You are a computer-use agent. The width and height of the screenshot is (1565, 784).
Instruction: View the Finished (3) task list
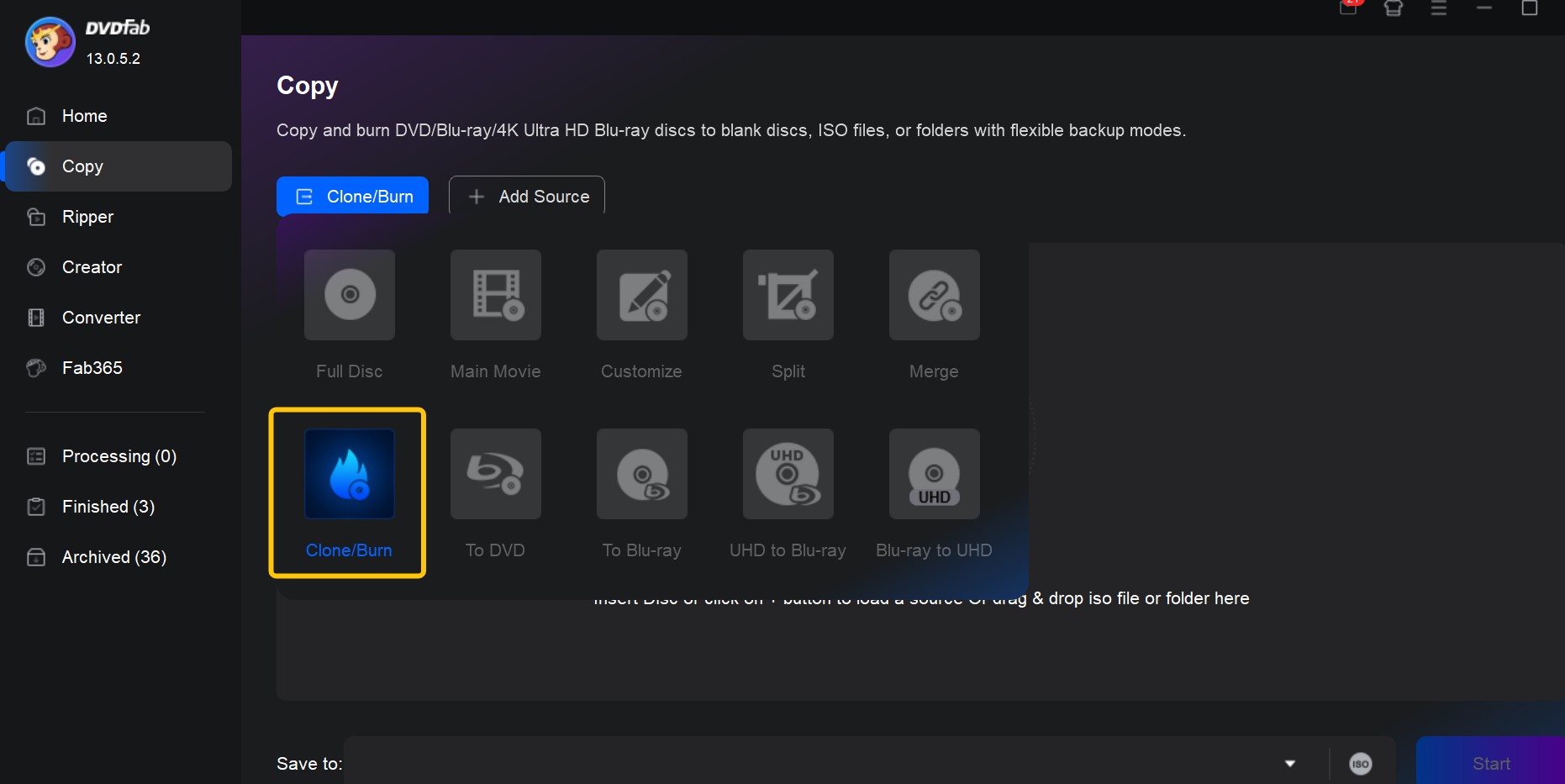tap(108, 507)
